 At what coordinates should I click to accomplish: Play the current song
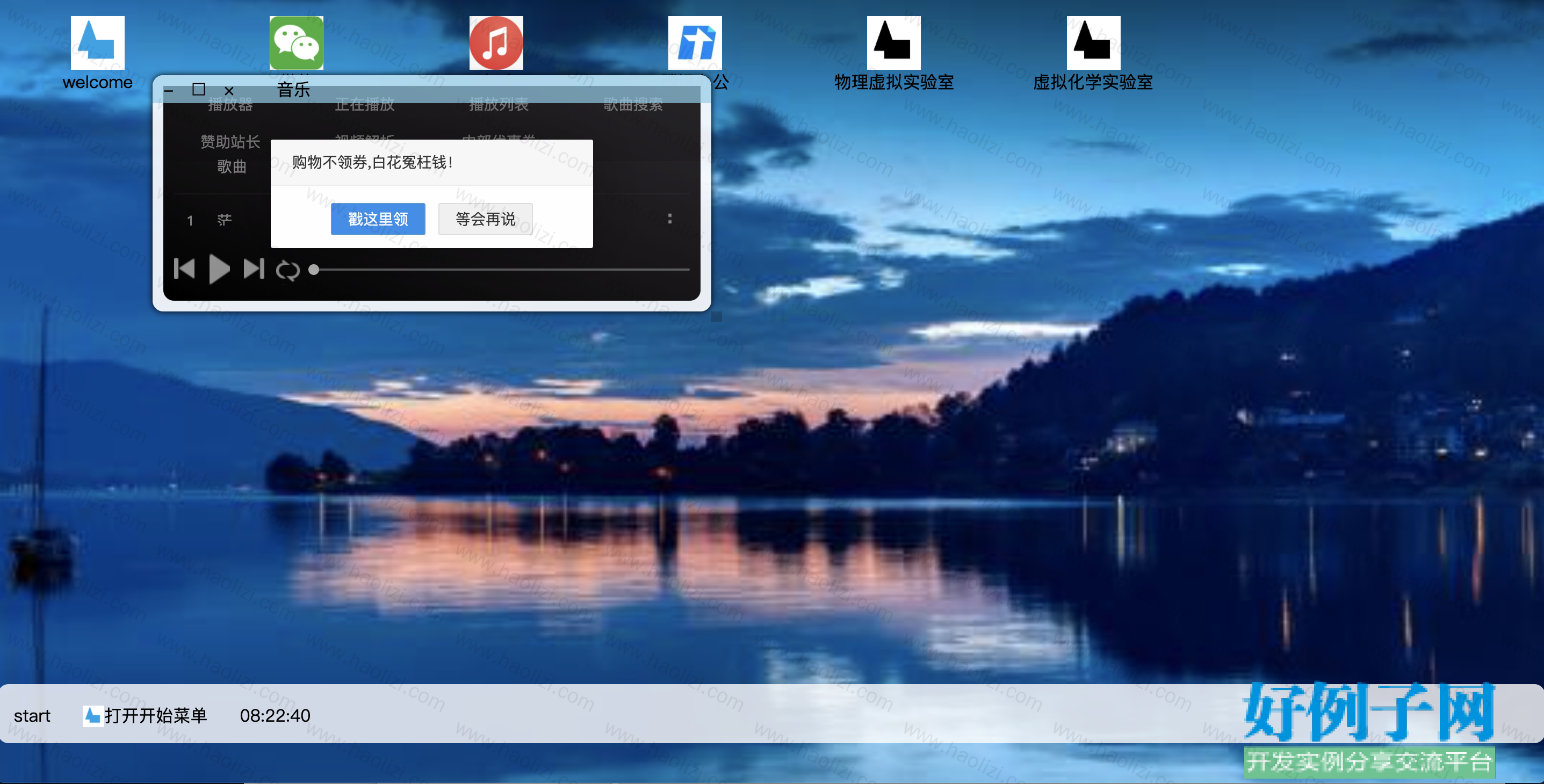[219, 269]
